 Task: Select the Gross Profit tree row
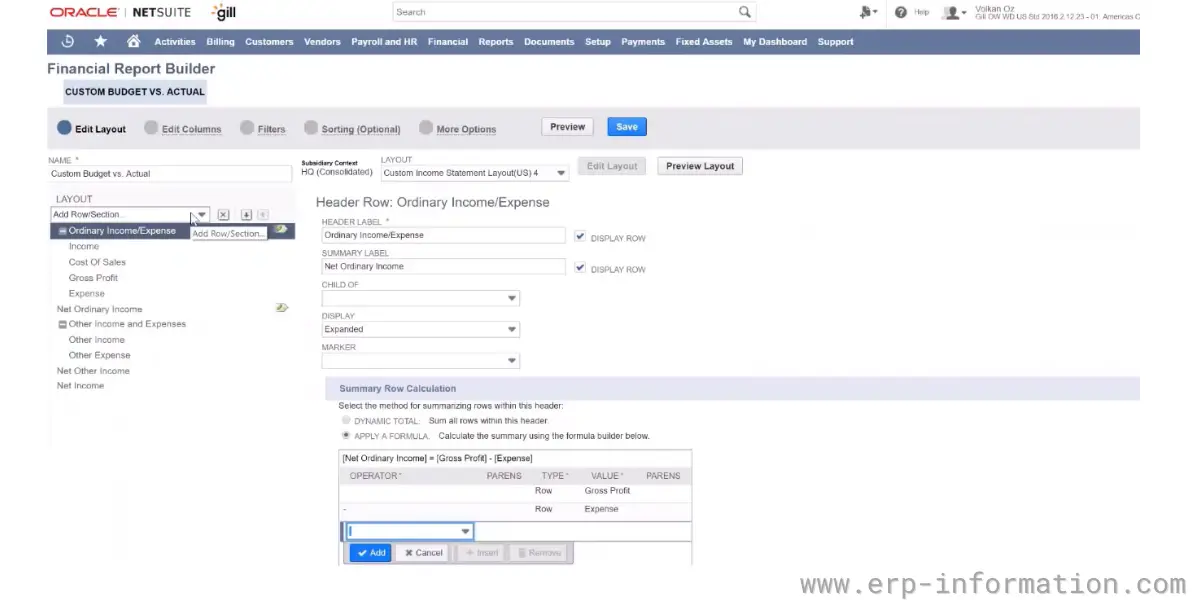93,278
